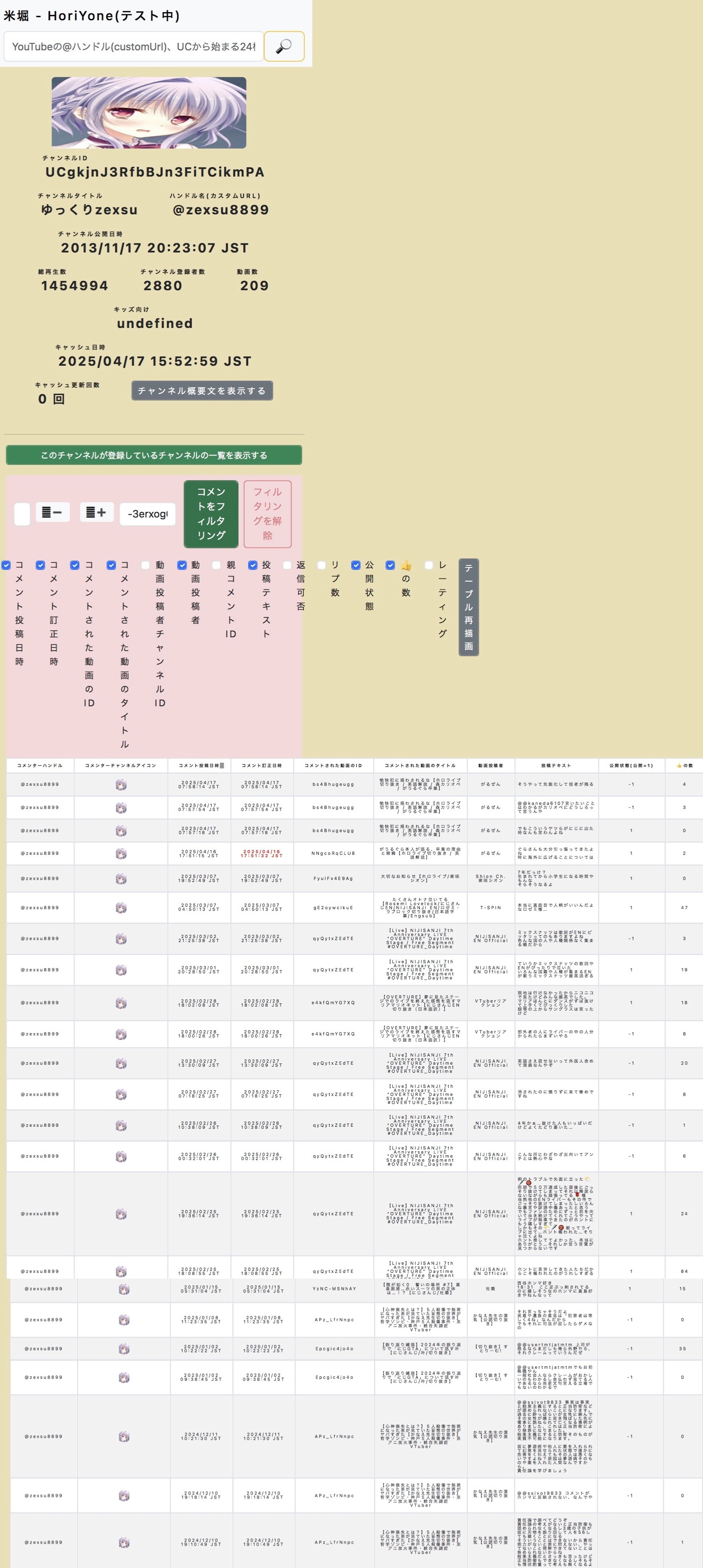Screen dimensions: 703x1568
Task: Toggle the コメントされた動画のID checkbox
Action: click(x=75, y=565)
